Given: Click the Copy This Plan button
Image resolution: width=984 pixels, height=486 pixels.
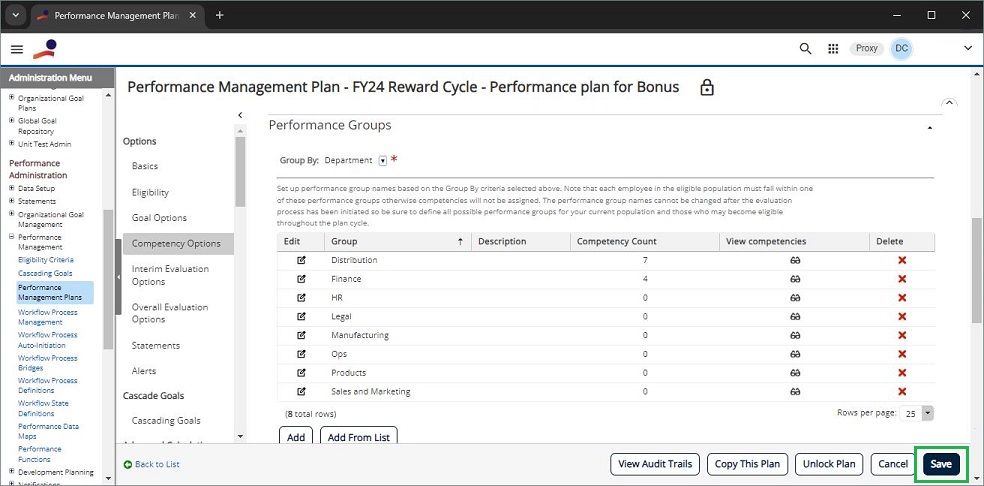Looking at the screenshot, I should (x=747, y=464).
